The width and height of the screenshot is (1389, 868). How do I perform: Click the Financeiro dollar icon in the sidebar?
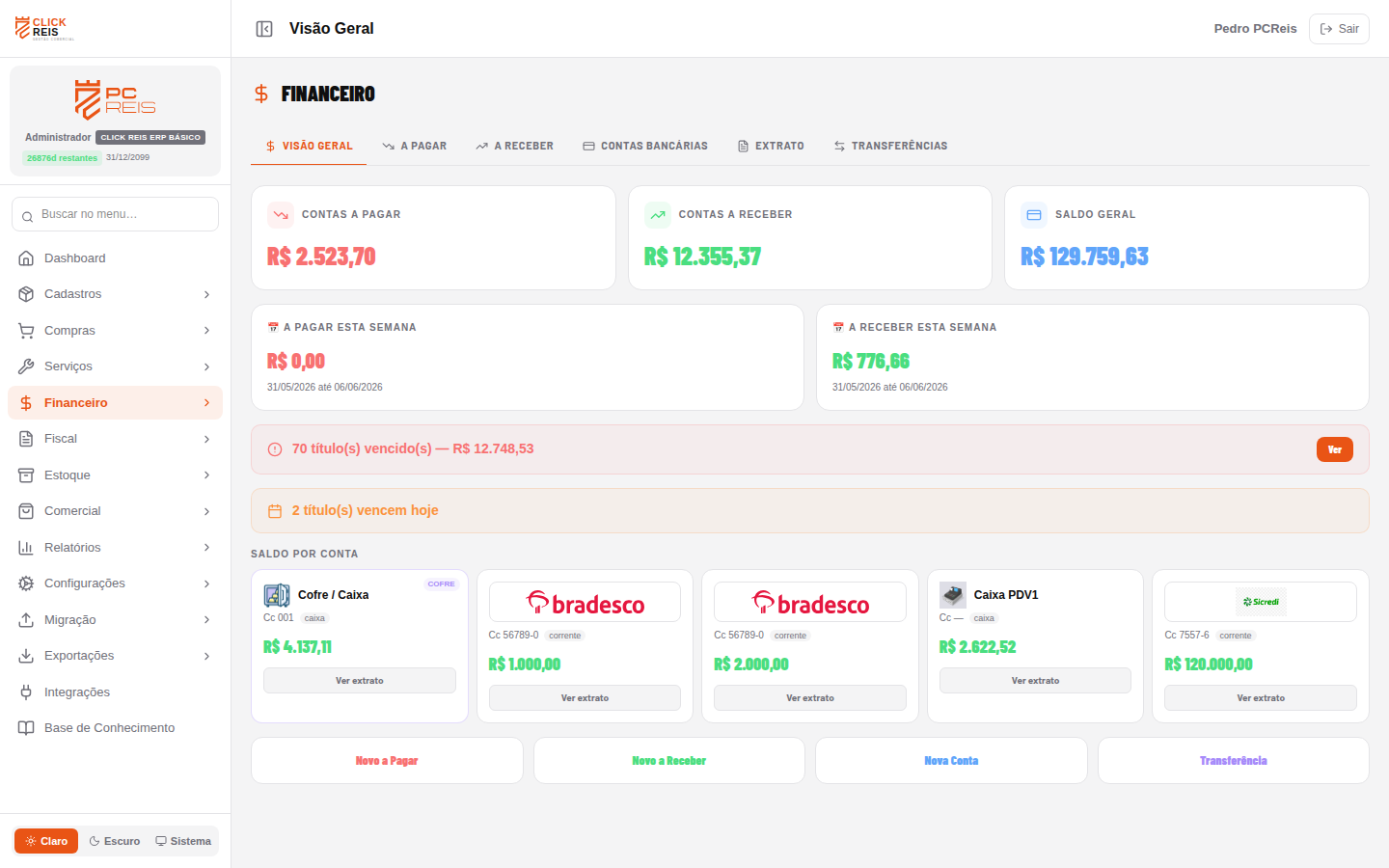[x=26, y=403]
